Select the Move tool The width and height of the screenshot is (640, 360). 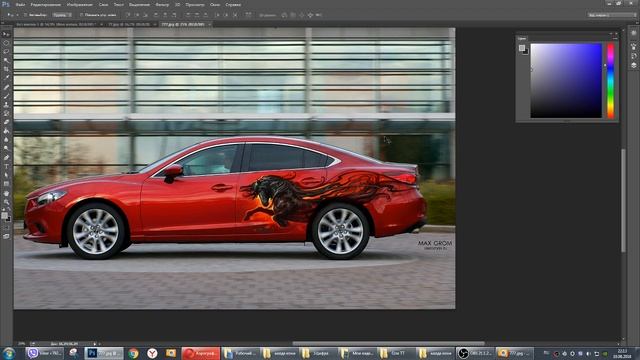(6, 34)
